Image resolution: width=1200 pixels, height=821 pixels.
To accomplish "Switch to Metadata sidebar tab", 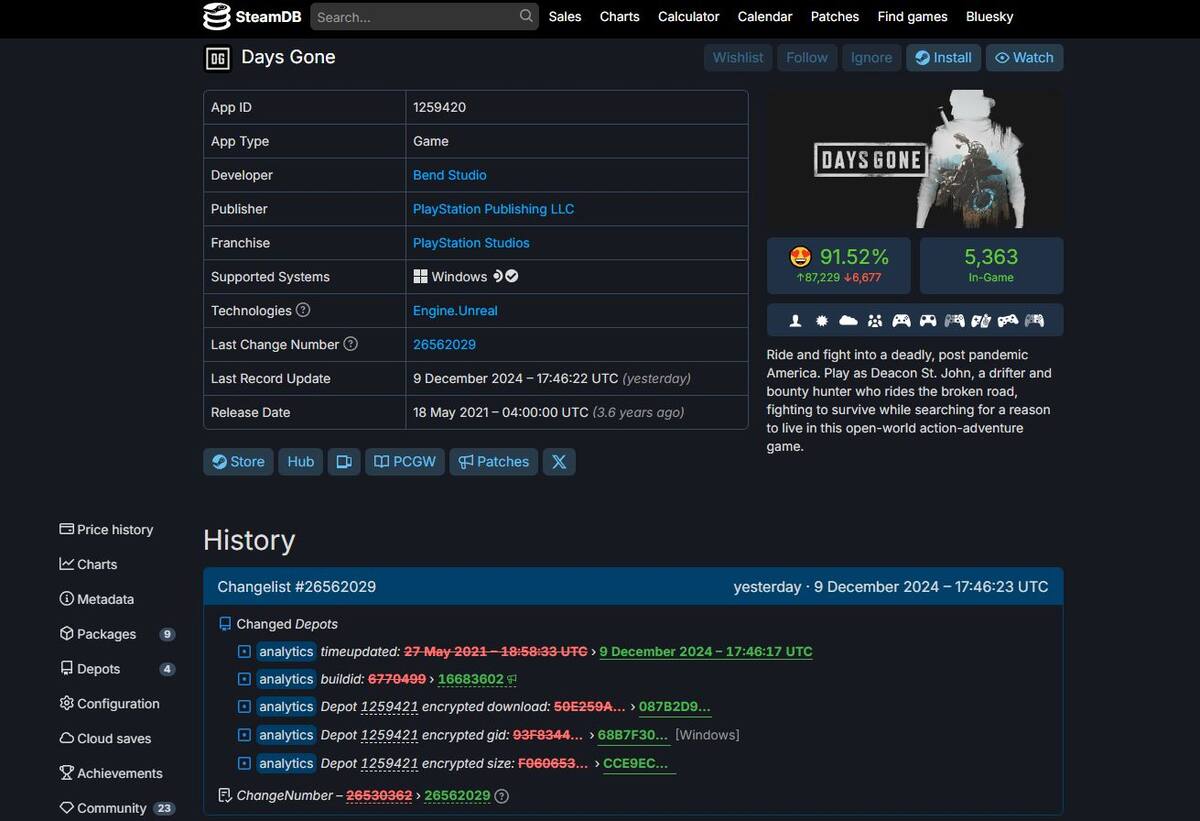I will pos(96,599).
